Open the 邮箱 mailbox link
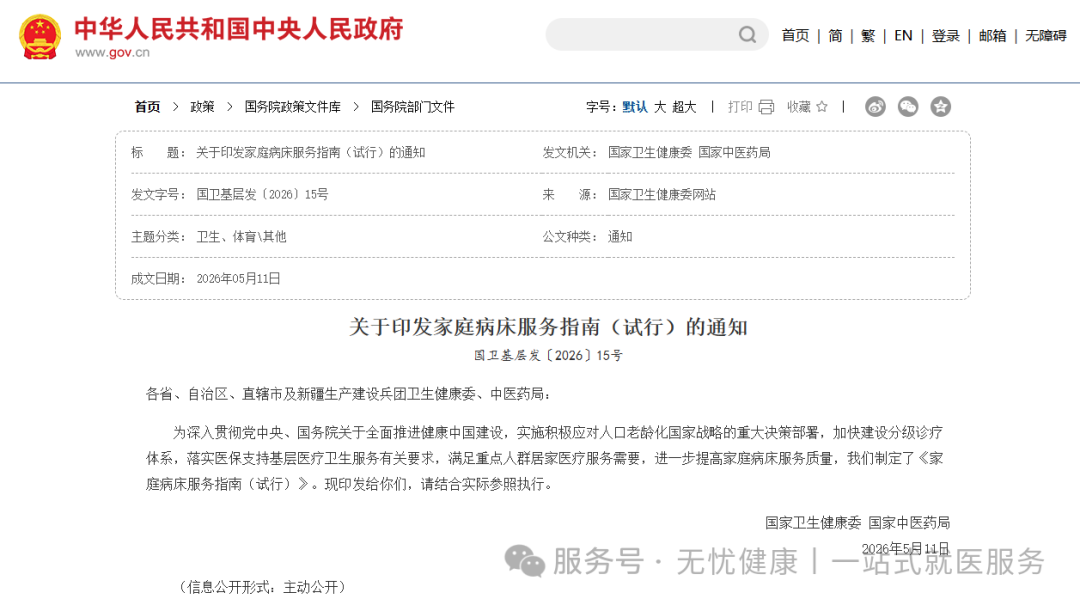1080x605 pixels. 993,36
